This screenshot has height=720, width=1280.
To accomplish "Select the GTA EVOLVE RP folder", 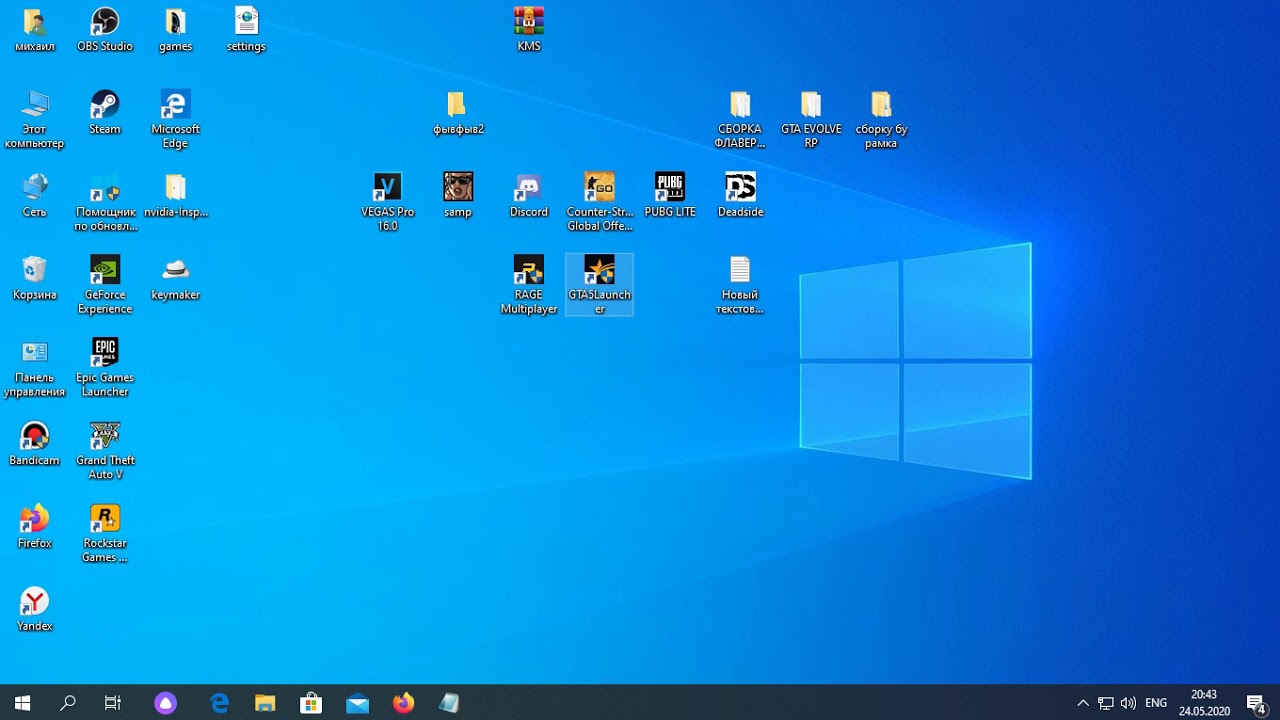I will click(811, 120).
